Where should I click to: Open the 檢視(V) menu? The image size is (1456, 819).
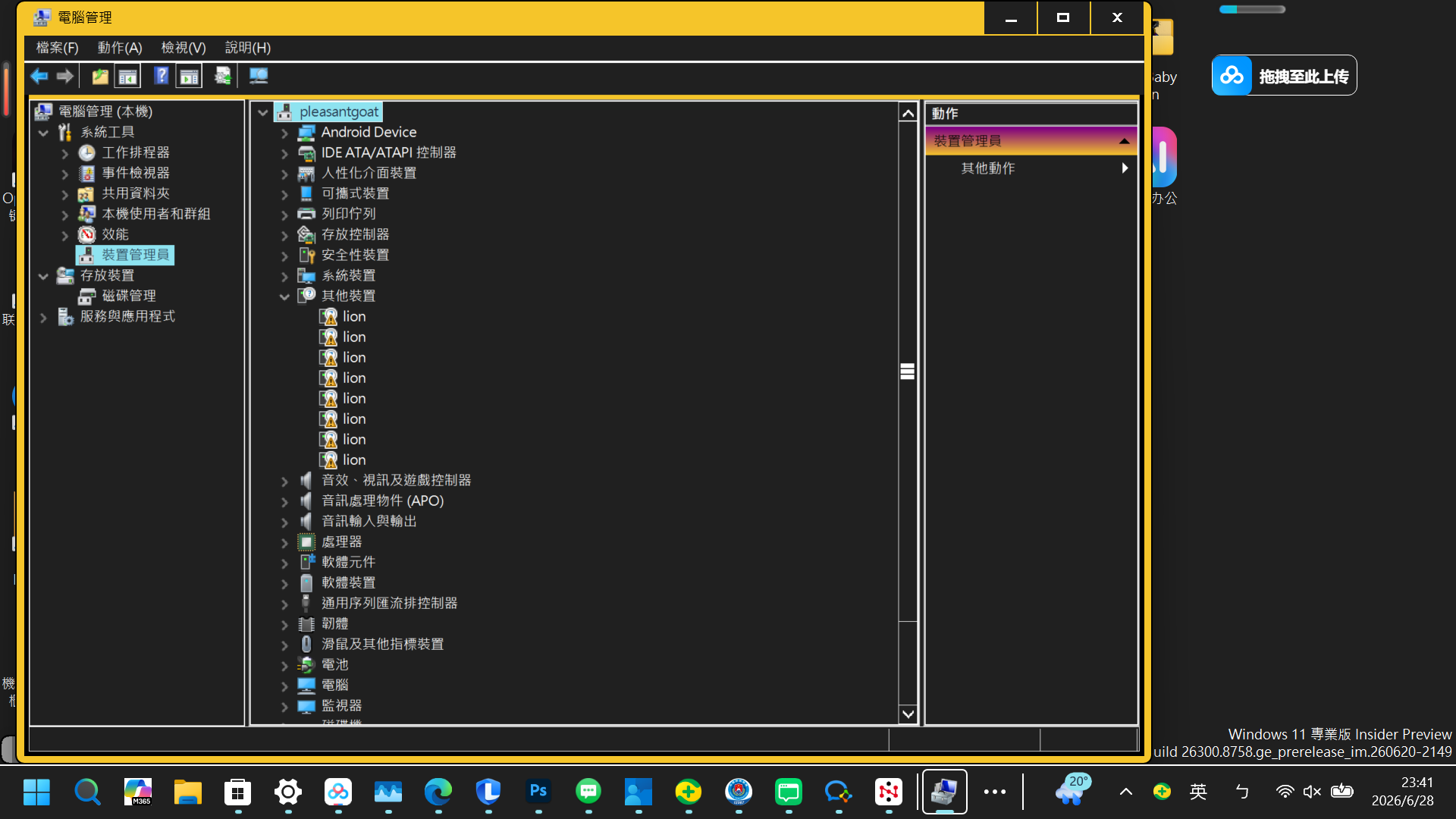184,48
